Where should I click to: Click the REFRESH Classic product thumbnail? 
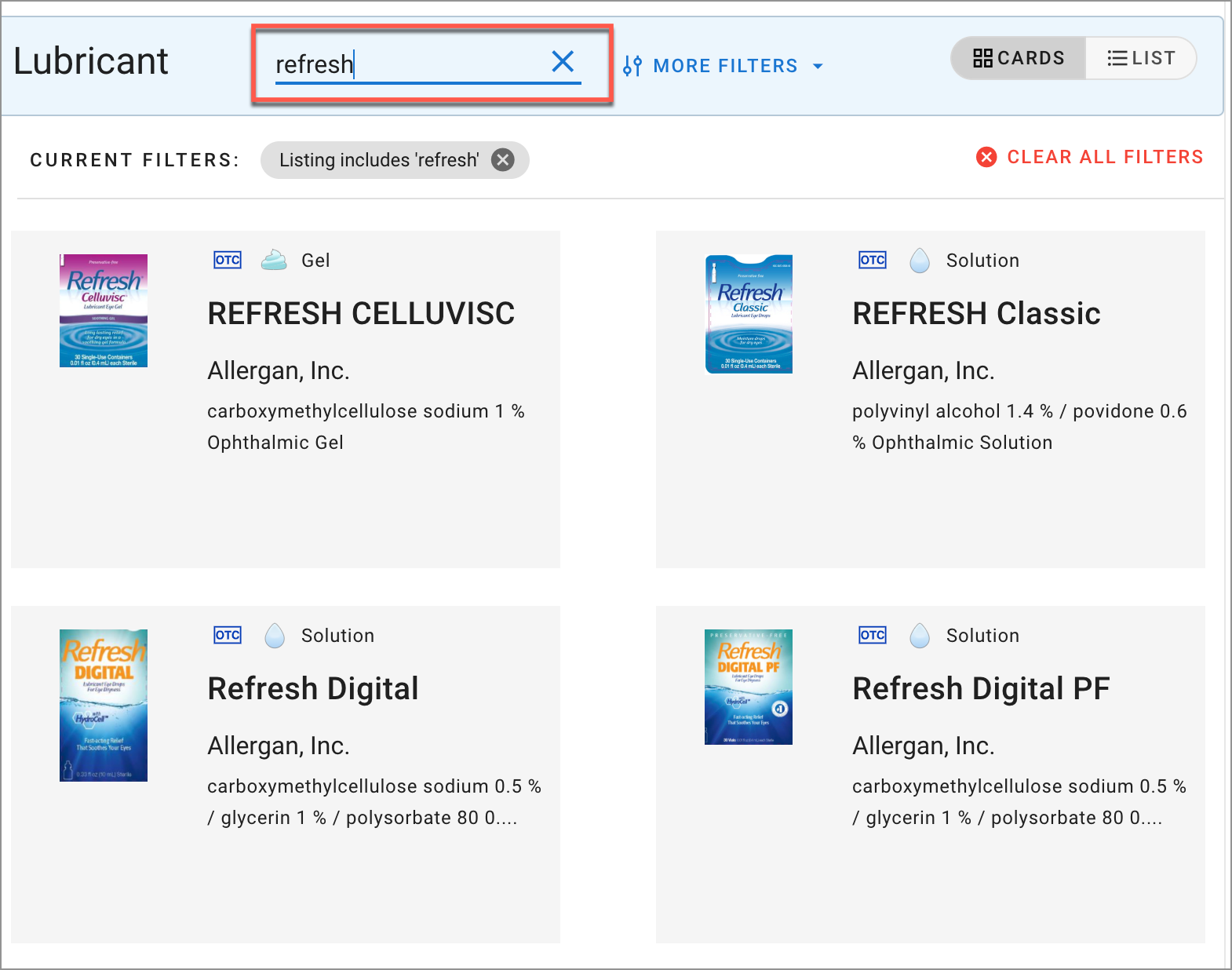749,314
